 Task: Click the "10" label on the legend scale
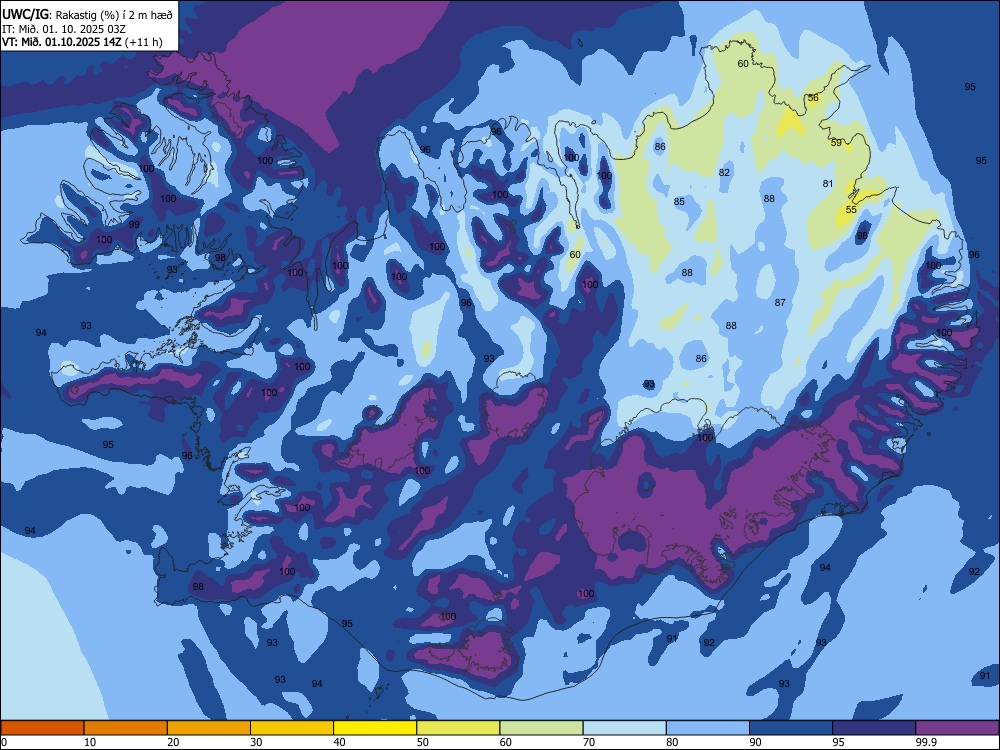pyautogui.click(x=90, y=742)
